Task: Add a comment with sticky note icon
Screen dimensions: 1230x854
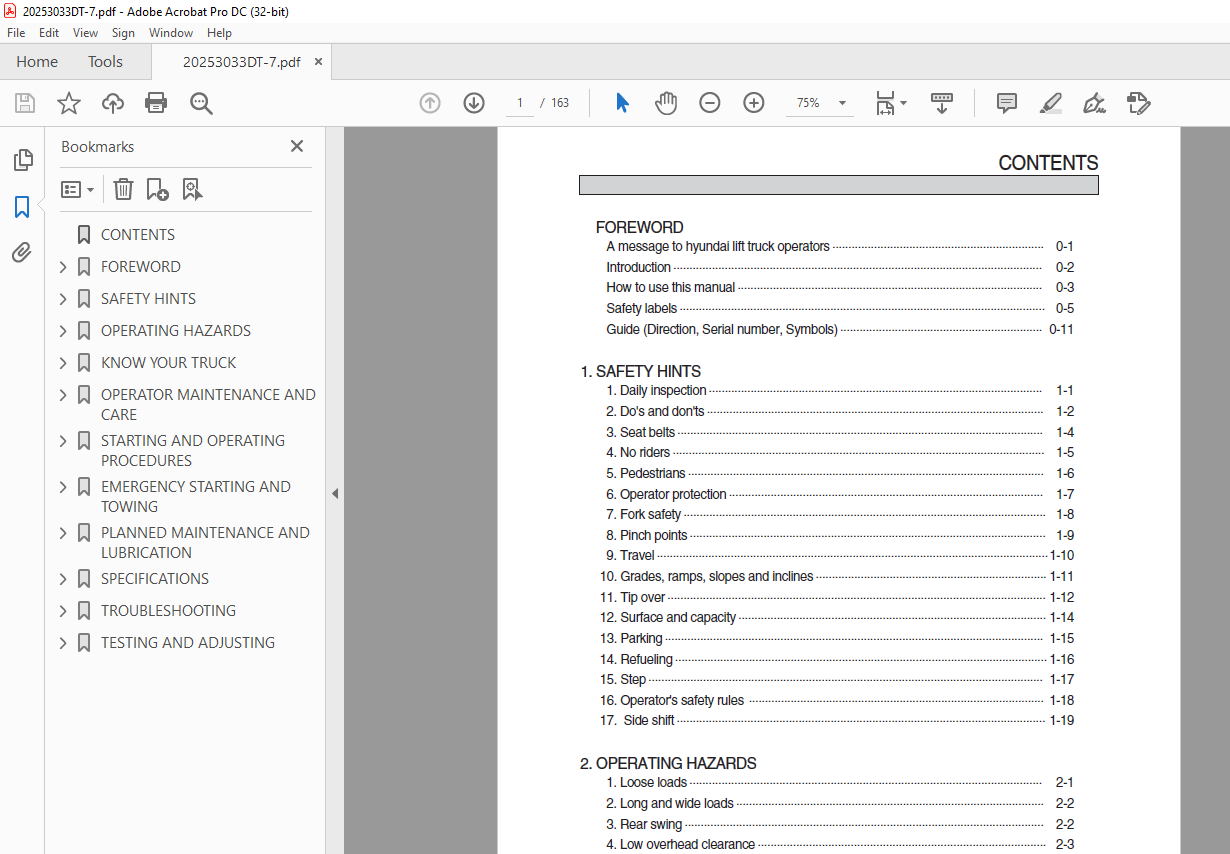Action: pyautogui.click(x=1006, y=103)
